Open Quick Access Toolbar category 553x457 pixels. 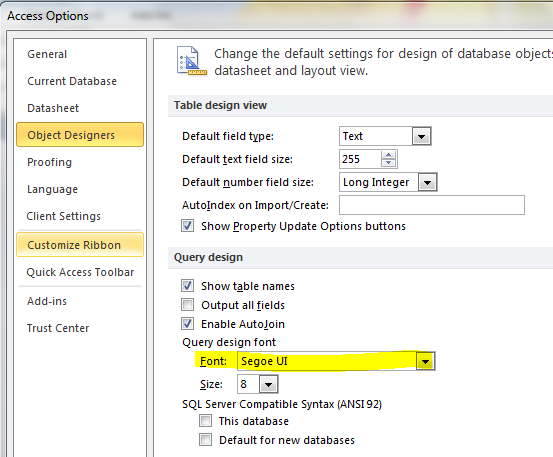pyautogui.click(x=80, y=272)
